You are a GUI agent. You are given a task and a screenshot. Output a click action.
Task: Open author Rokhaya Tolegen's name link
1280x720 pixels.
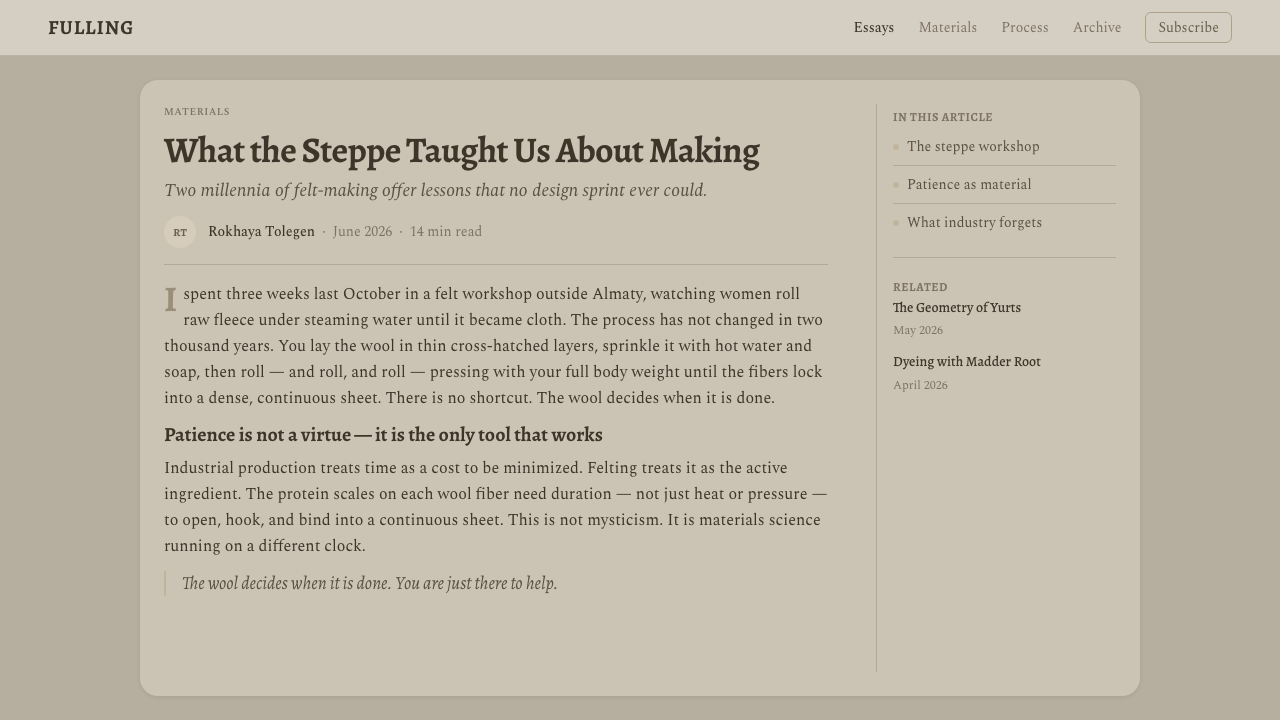pos(261,232)
